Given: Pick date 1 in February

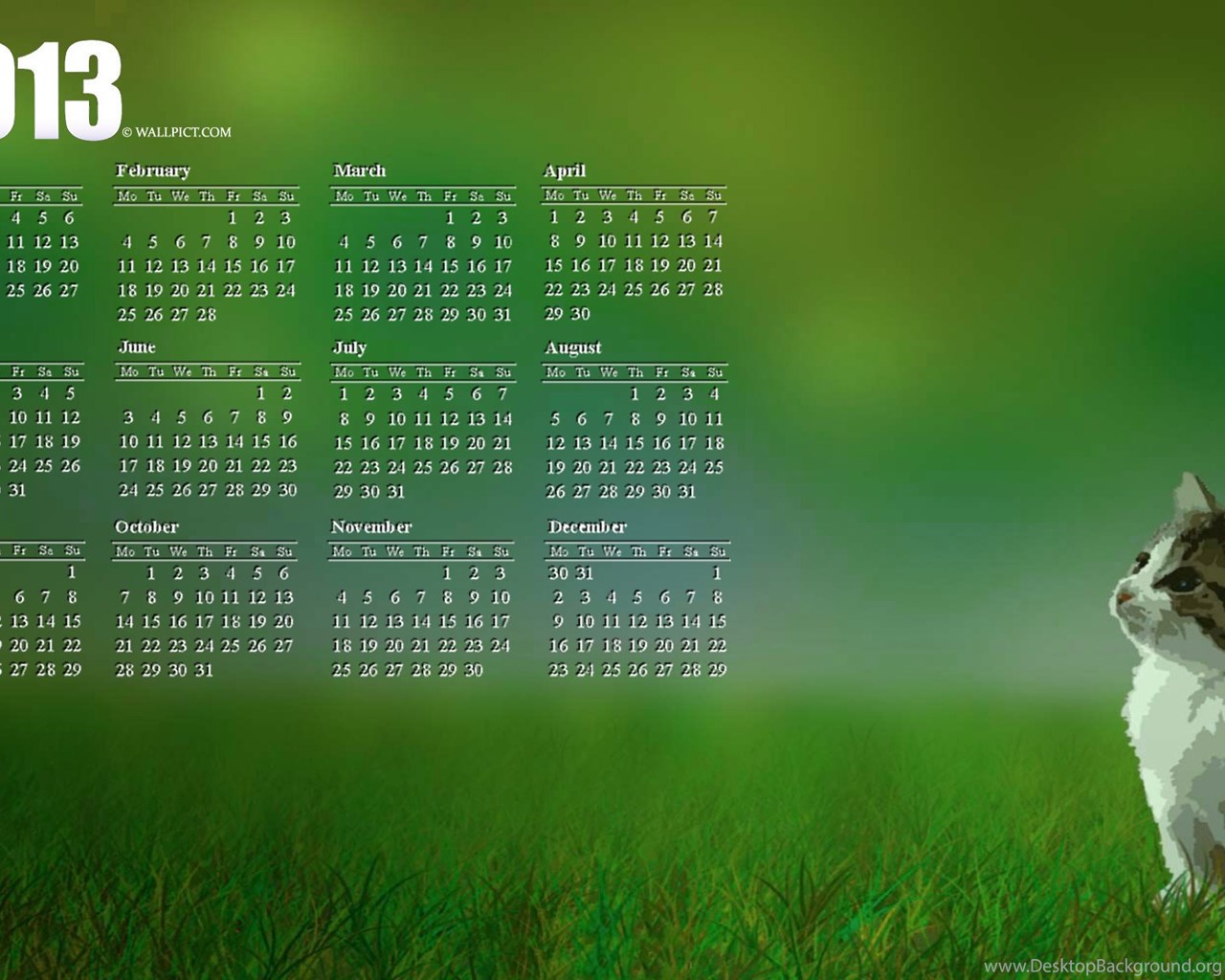Looking at the screenshot, I should 233,218.
